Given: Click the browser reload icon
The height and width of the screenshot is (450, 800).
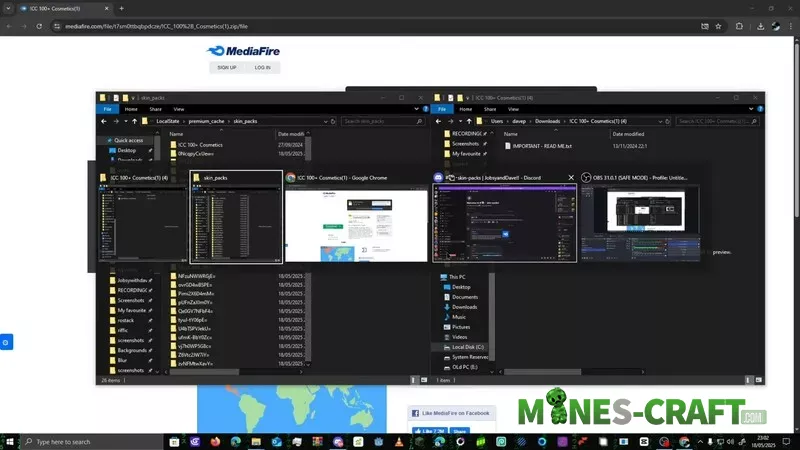Looking at the screenshot, I should pos(40,26).
